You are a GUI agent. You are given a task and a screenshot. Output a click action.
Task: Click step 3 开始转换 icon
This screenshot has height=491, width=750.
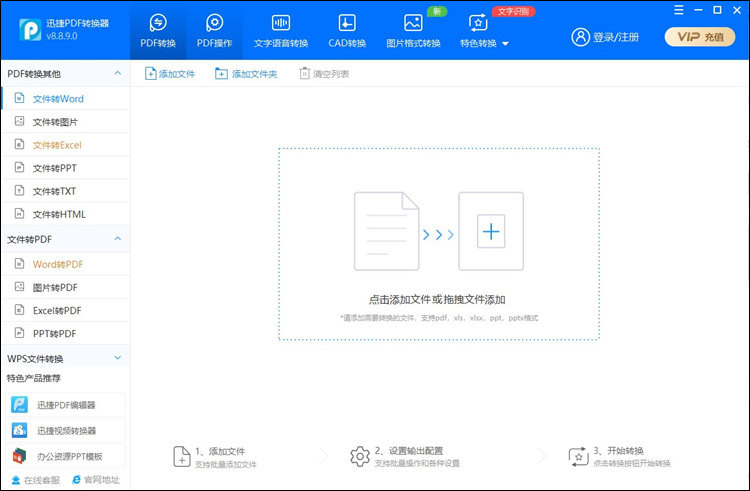578,457
